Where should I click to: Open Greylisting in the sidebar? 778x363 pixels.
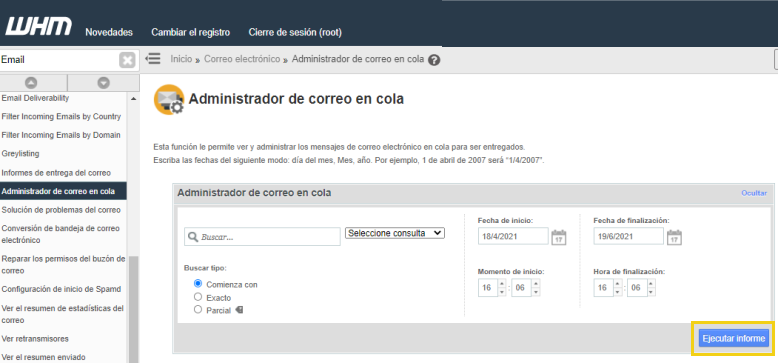click(x=20, y=154)
